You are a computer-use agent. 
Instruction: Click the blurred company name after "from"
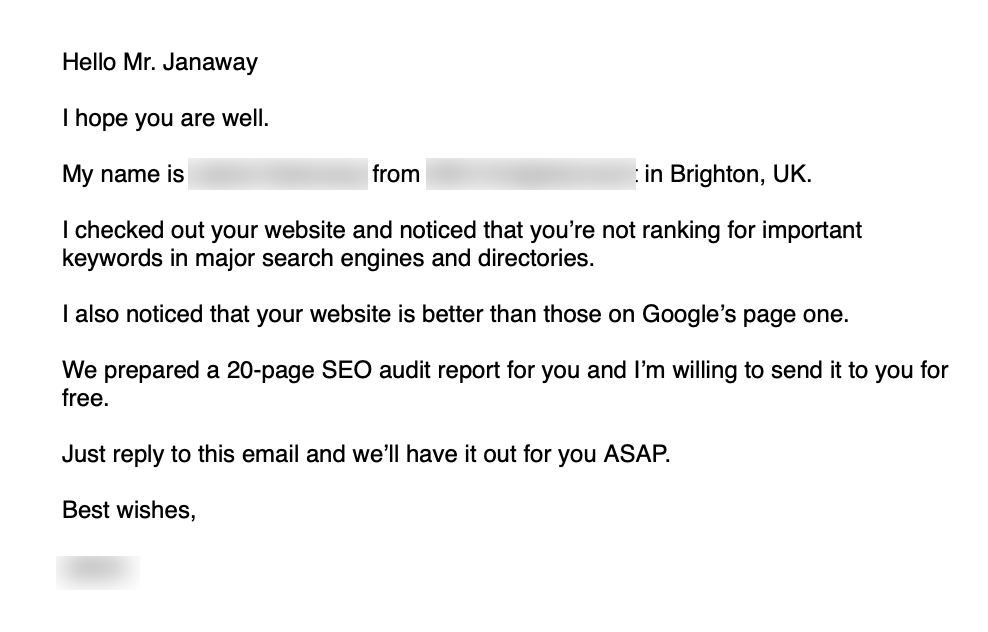coord(531,174)
